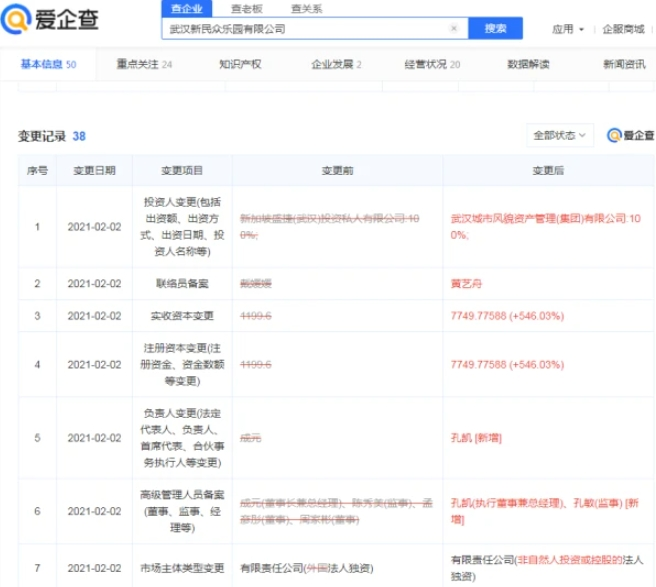Screen dimensions: 656x587
Task: Click the 变更日期 column header
Action: click(x=95, y=170)
